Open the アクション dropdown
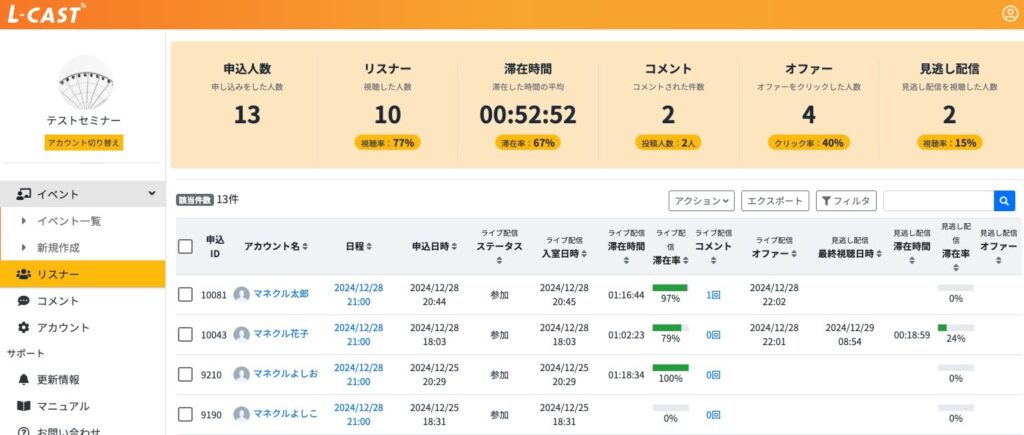 701,201
